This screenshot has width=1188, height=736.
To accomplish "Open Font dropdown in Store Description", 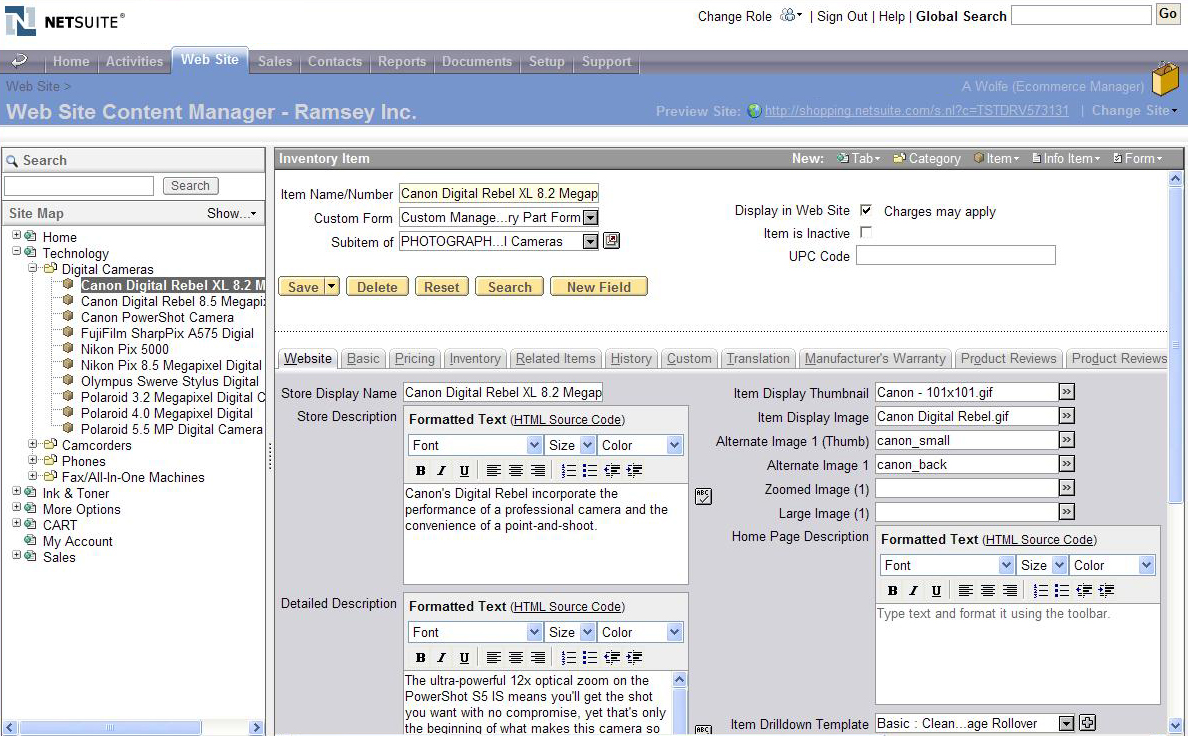I will pyautogui.click(x=475, y=445).
